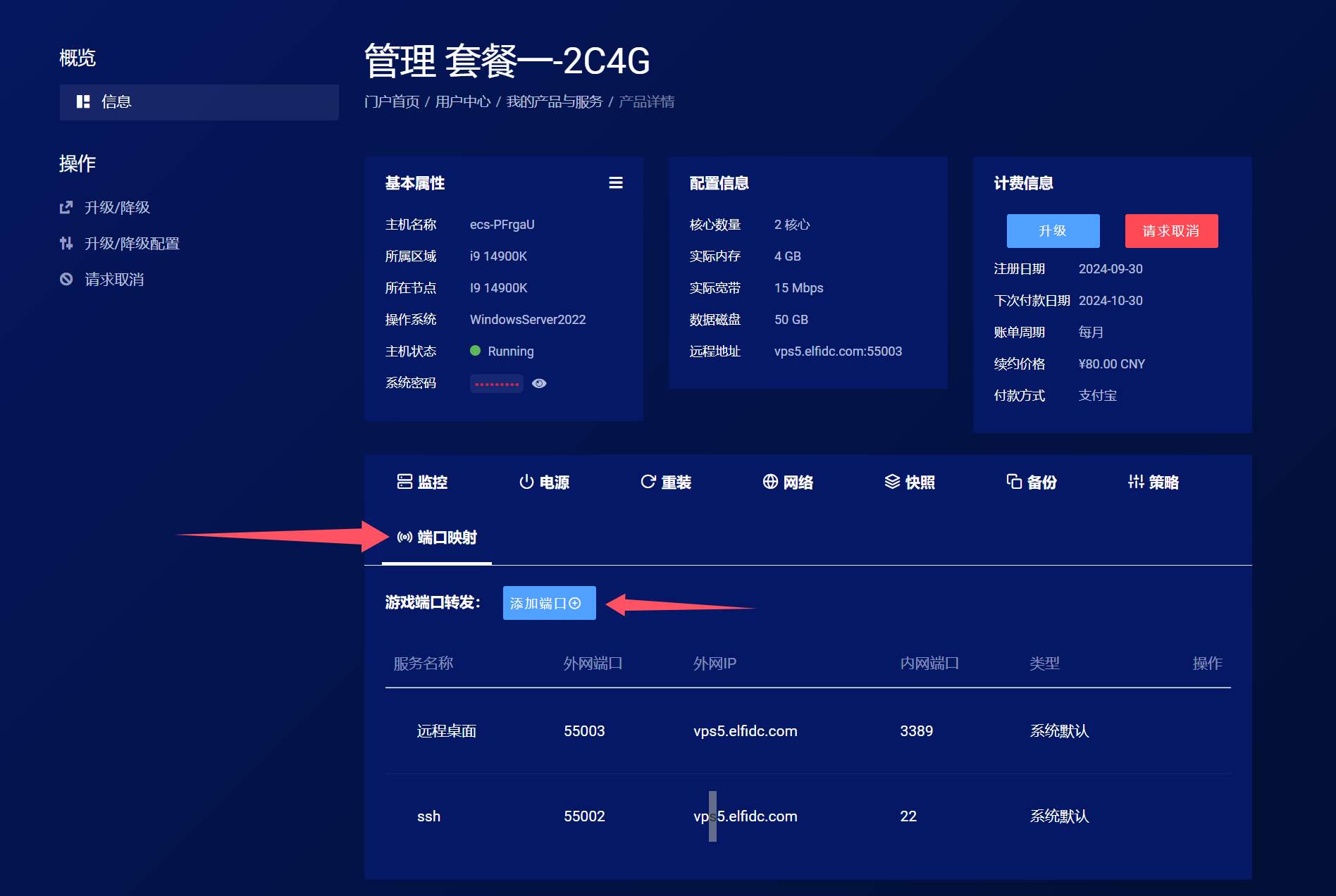Click the green Running status dot
Image resolution: width=1336 pixels, height=896 pixels.
point(475,351)
